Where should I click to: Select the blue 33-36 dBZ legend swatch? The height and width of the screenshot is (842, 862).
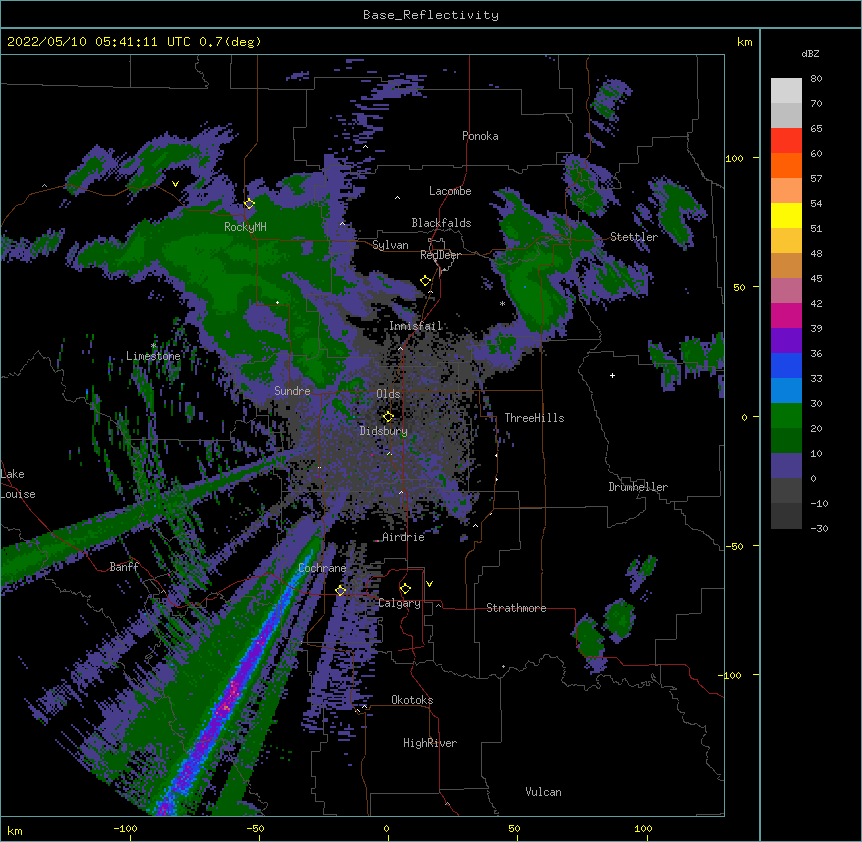[786, 365]
